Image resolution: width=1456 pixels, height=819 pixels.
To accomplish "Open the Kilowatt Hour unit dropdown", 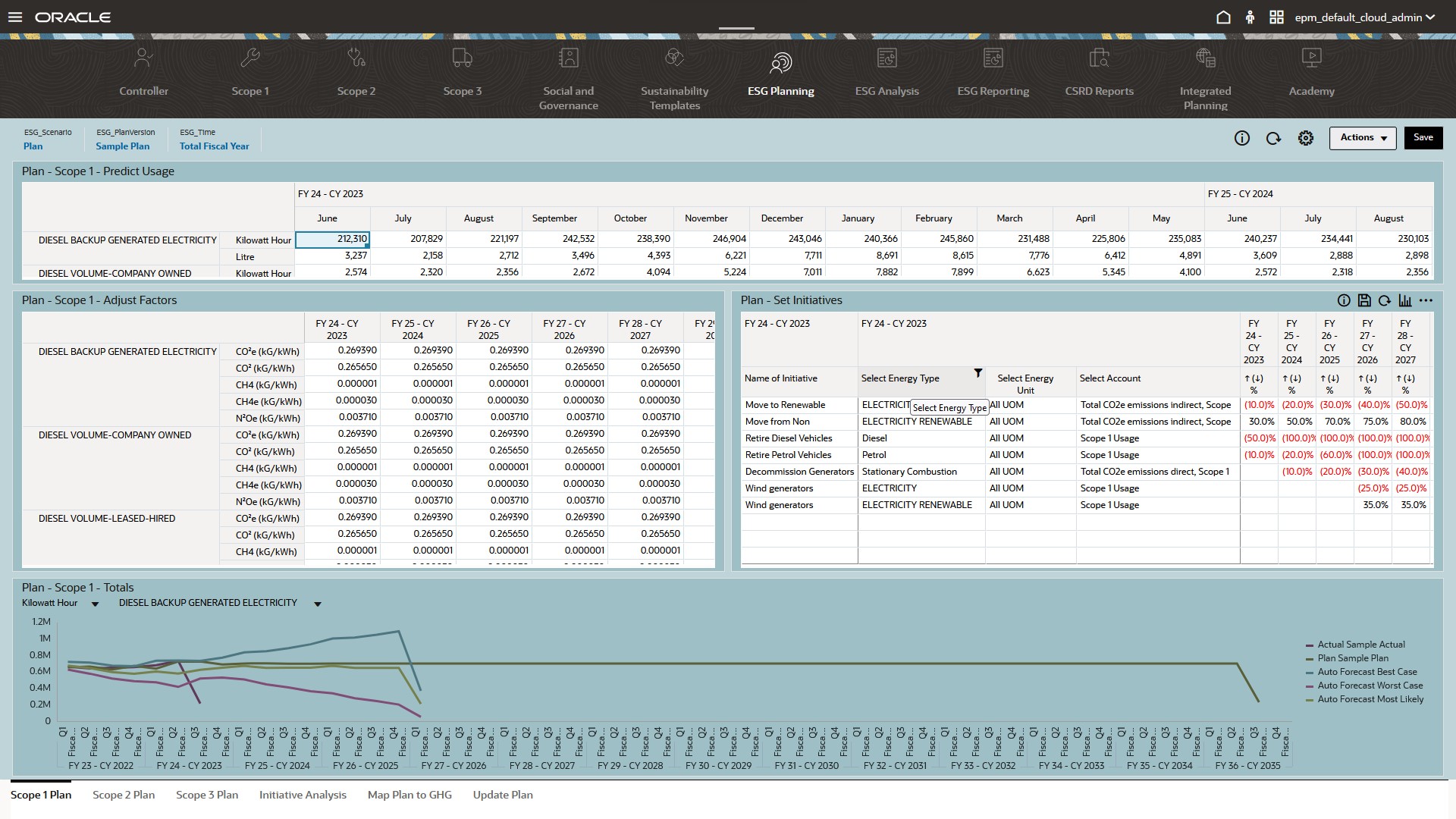I will [x=95, y=604].
